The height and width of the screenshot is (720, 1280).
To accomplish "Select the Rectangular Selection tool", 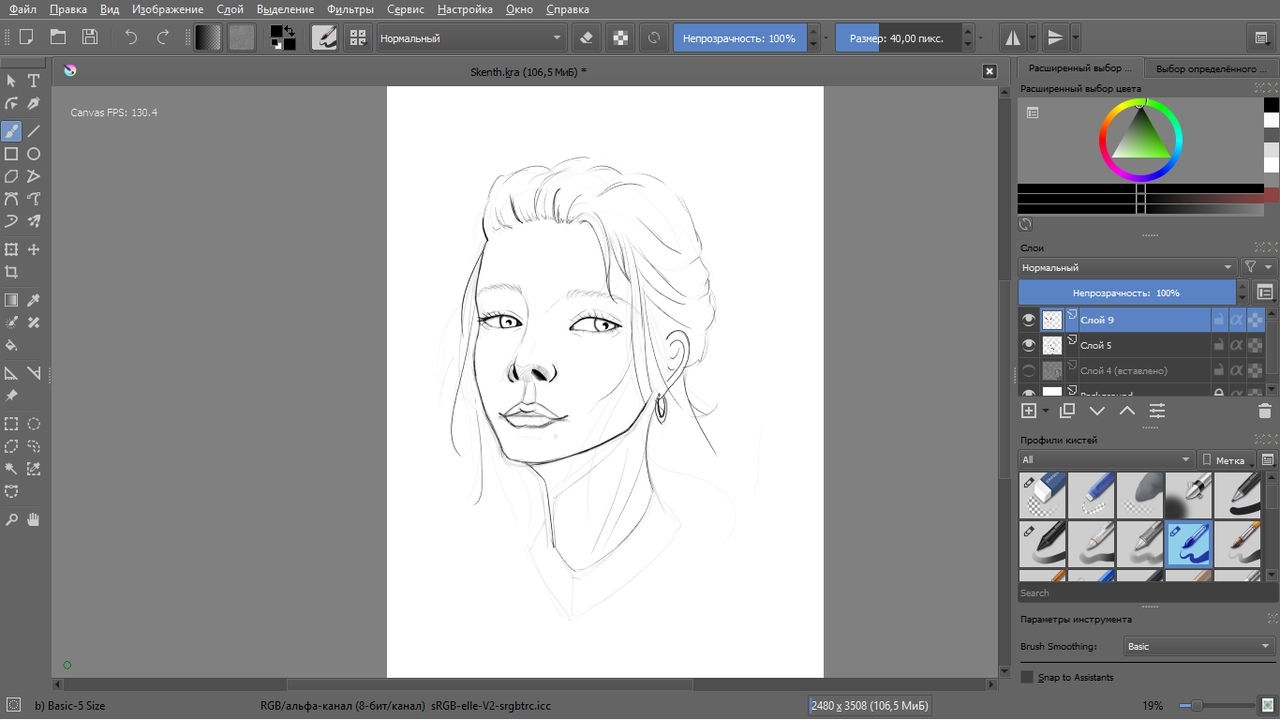I will pyautogui.click(x=11, y=424).
